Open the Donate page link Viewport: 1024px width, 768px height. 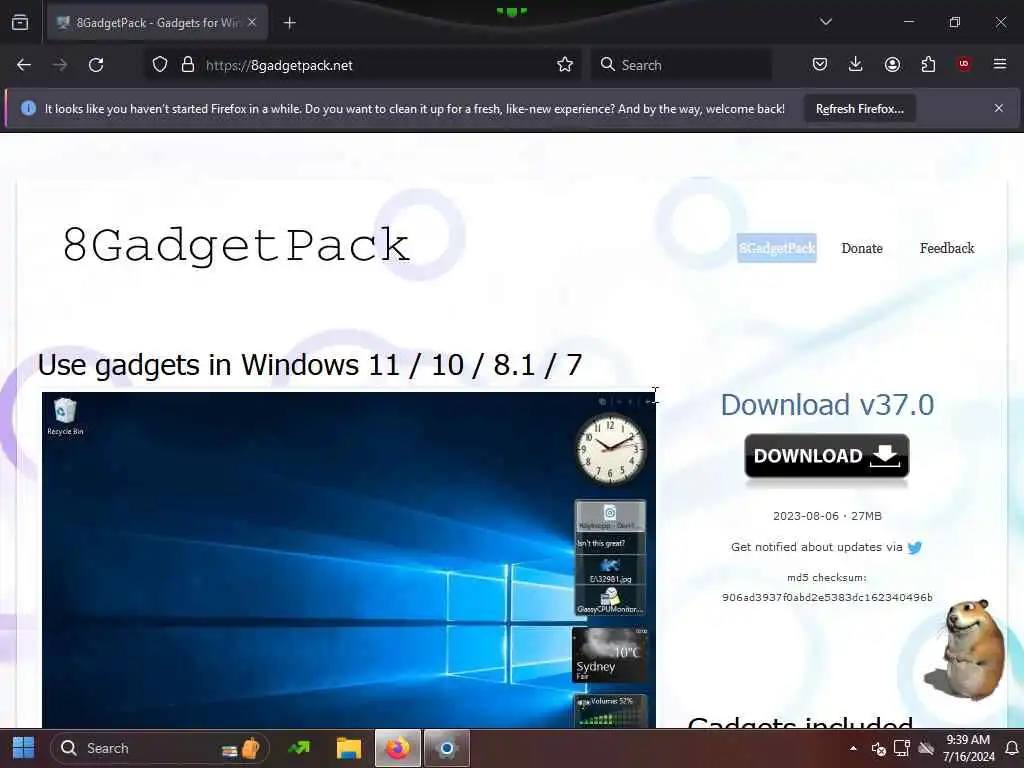pyautogui.click(x=861, y=248)
